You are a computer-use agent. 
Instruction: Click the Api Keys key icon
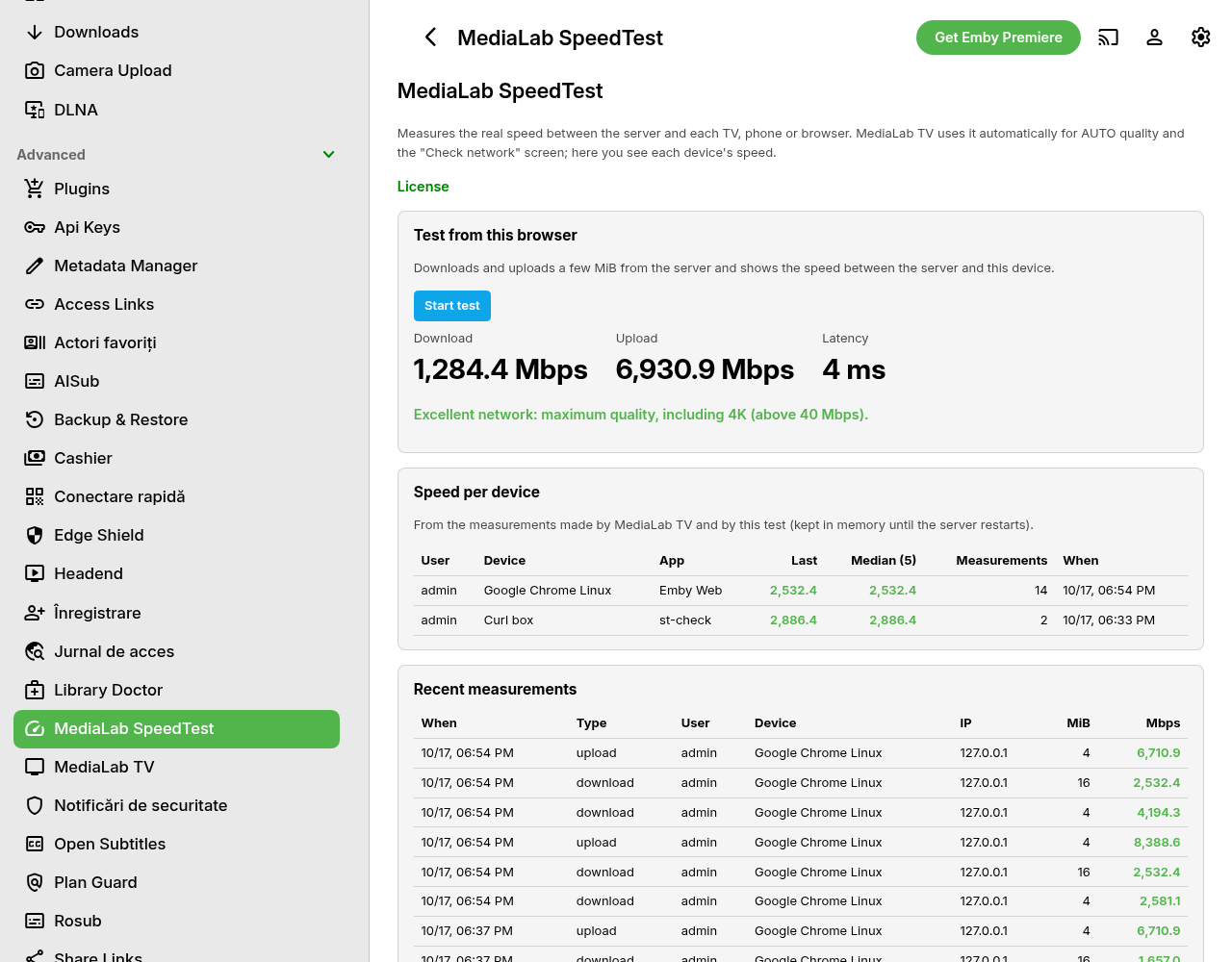(35, 227)
